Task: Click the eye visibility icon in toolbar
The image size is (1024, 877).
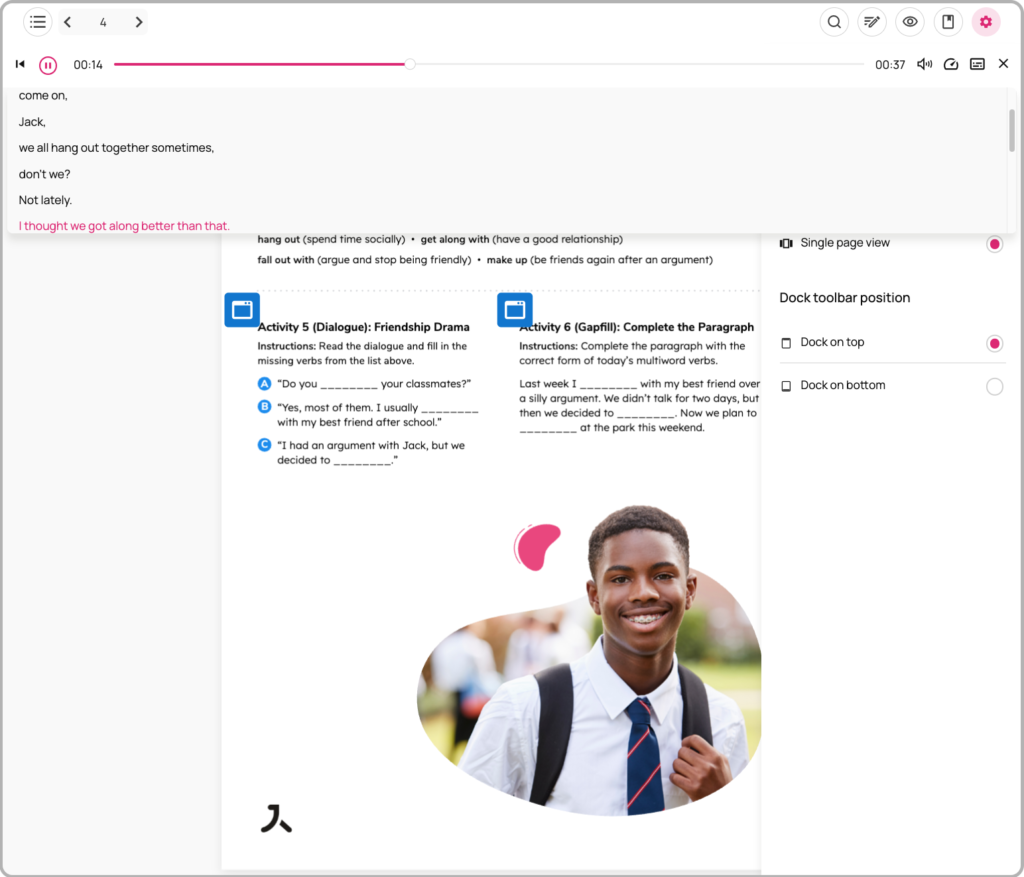Action: pos(910,22)
